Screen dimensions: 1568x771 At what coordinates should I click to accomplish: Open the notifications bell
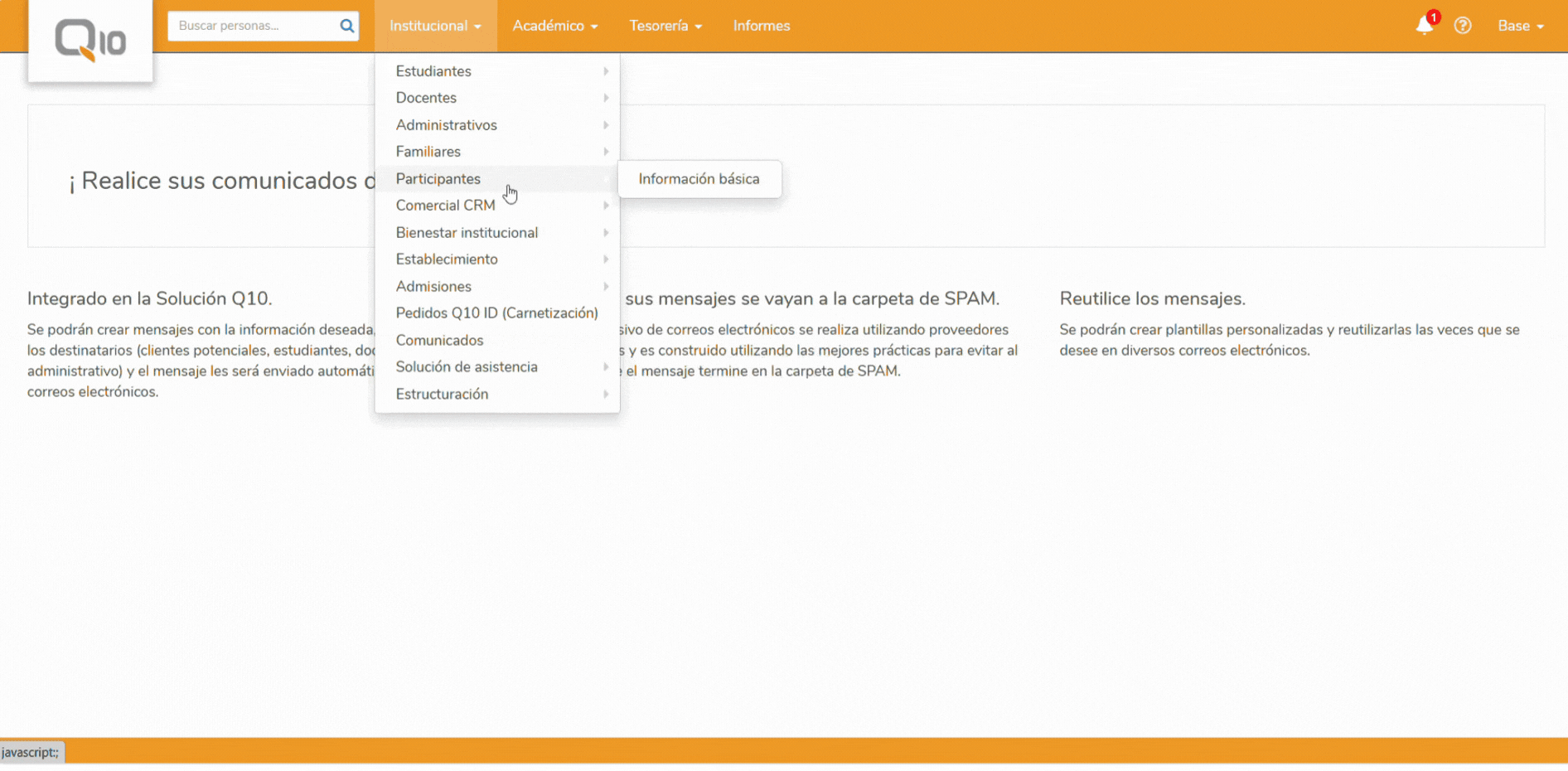coord(1424,26)
